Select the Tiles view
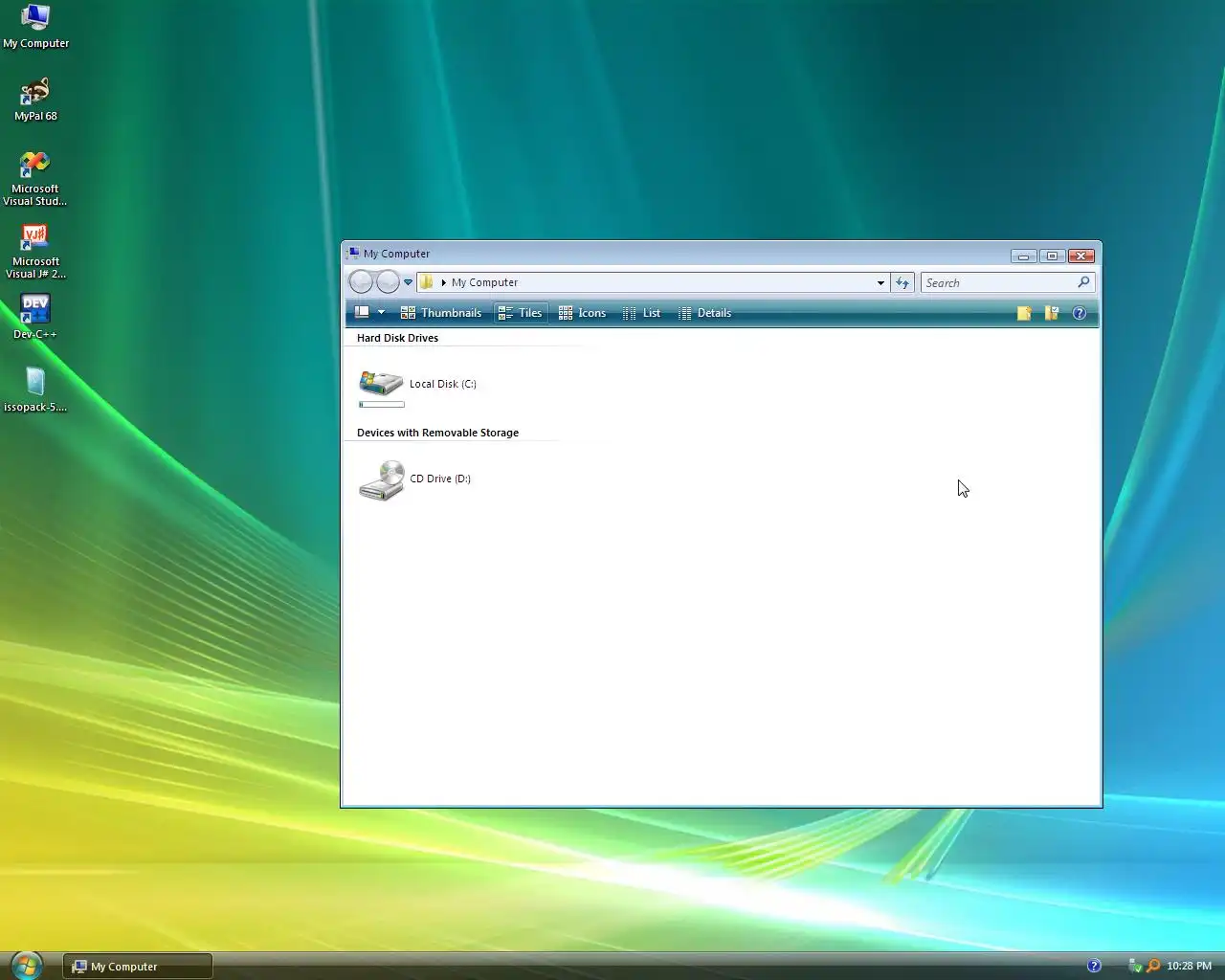1225x980 pixels. pos(521,313)
